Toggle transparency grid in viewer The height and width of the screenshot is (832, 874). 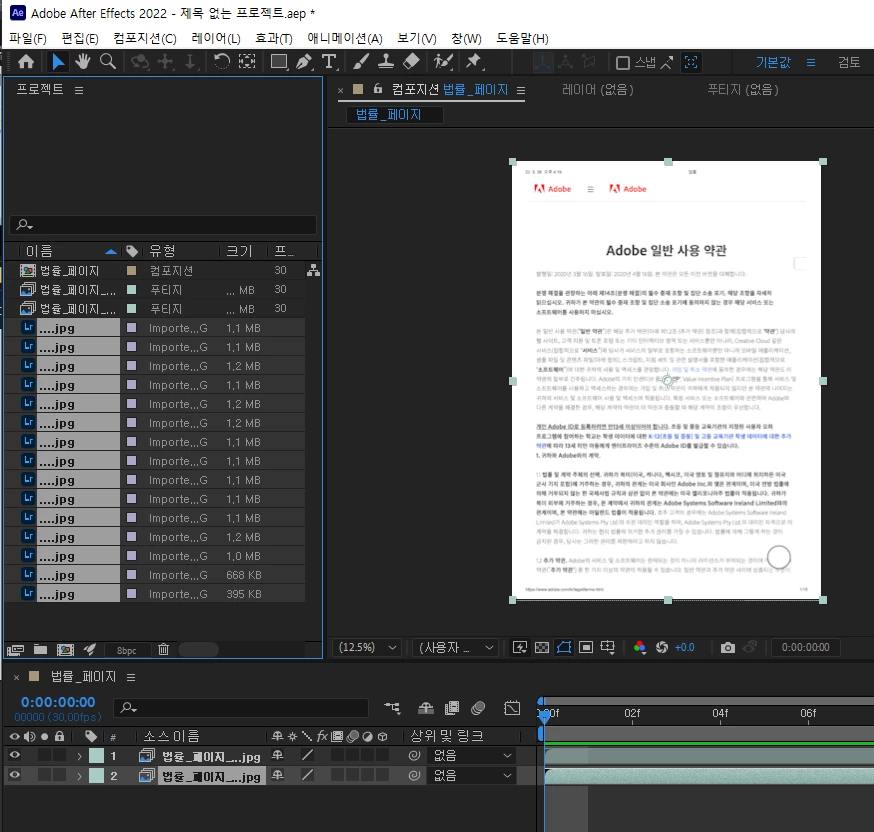(542, 647)
